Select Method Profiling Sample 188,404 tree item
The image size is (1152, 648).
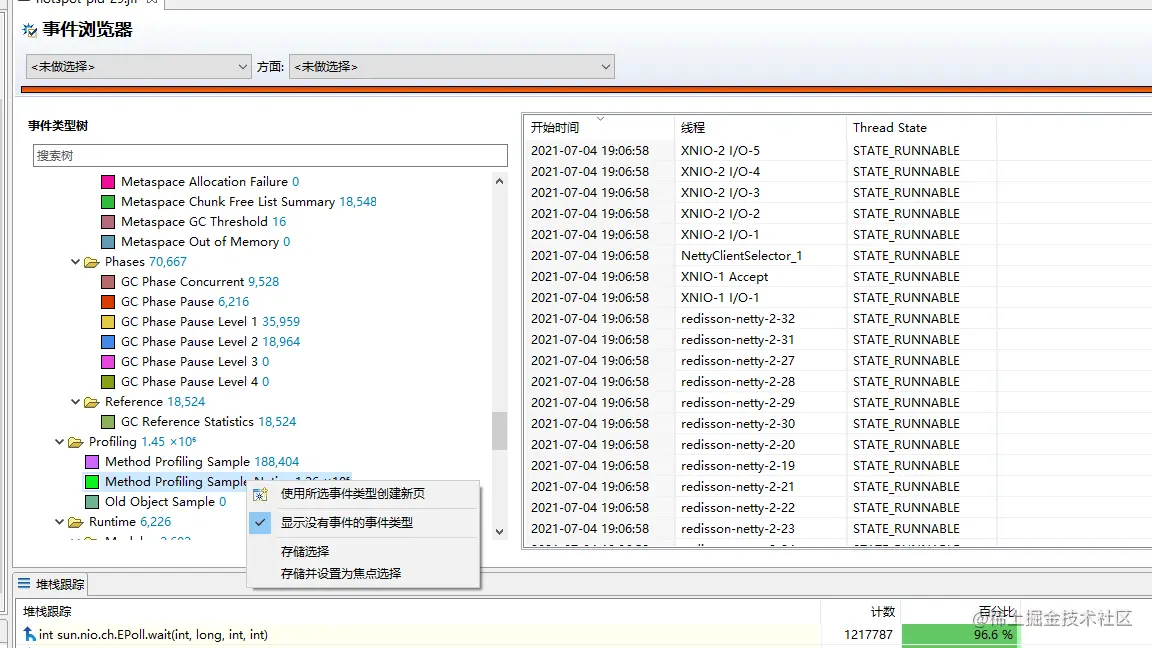point(201,461)
